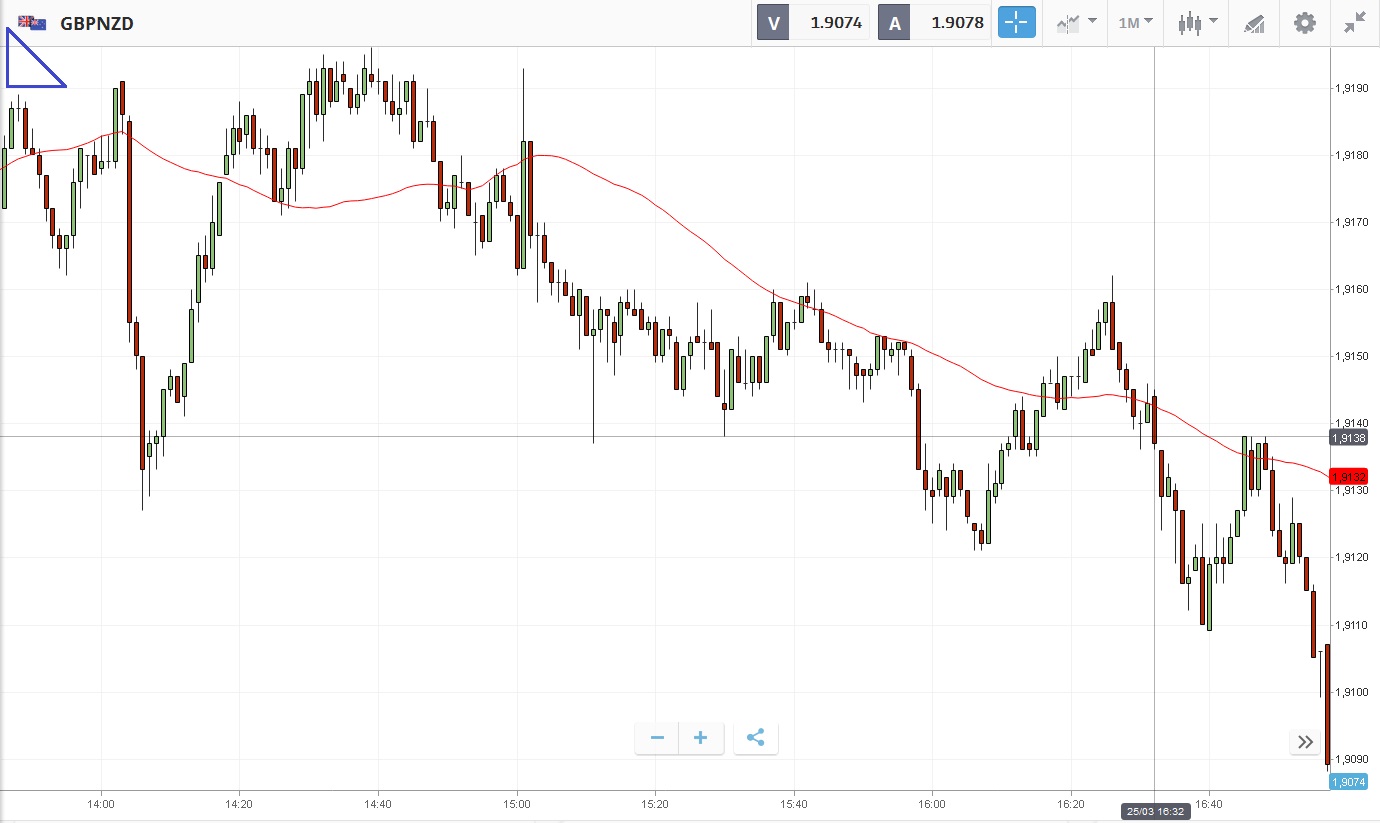Click the 15:40 time axis label
1380x823 pixels.
793,802
